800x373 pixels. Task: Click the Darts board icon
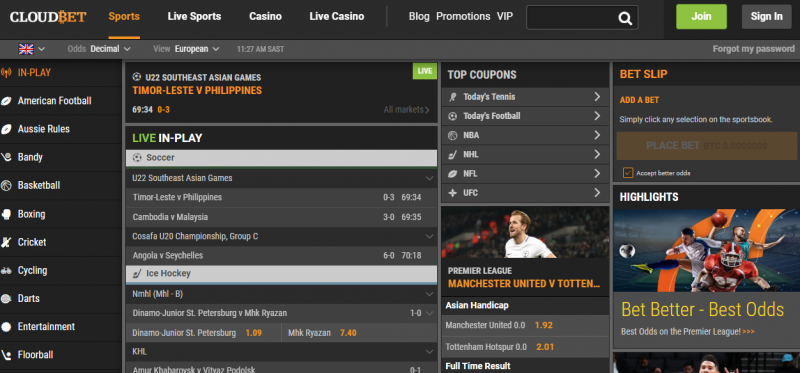click(6, 299)
